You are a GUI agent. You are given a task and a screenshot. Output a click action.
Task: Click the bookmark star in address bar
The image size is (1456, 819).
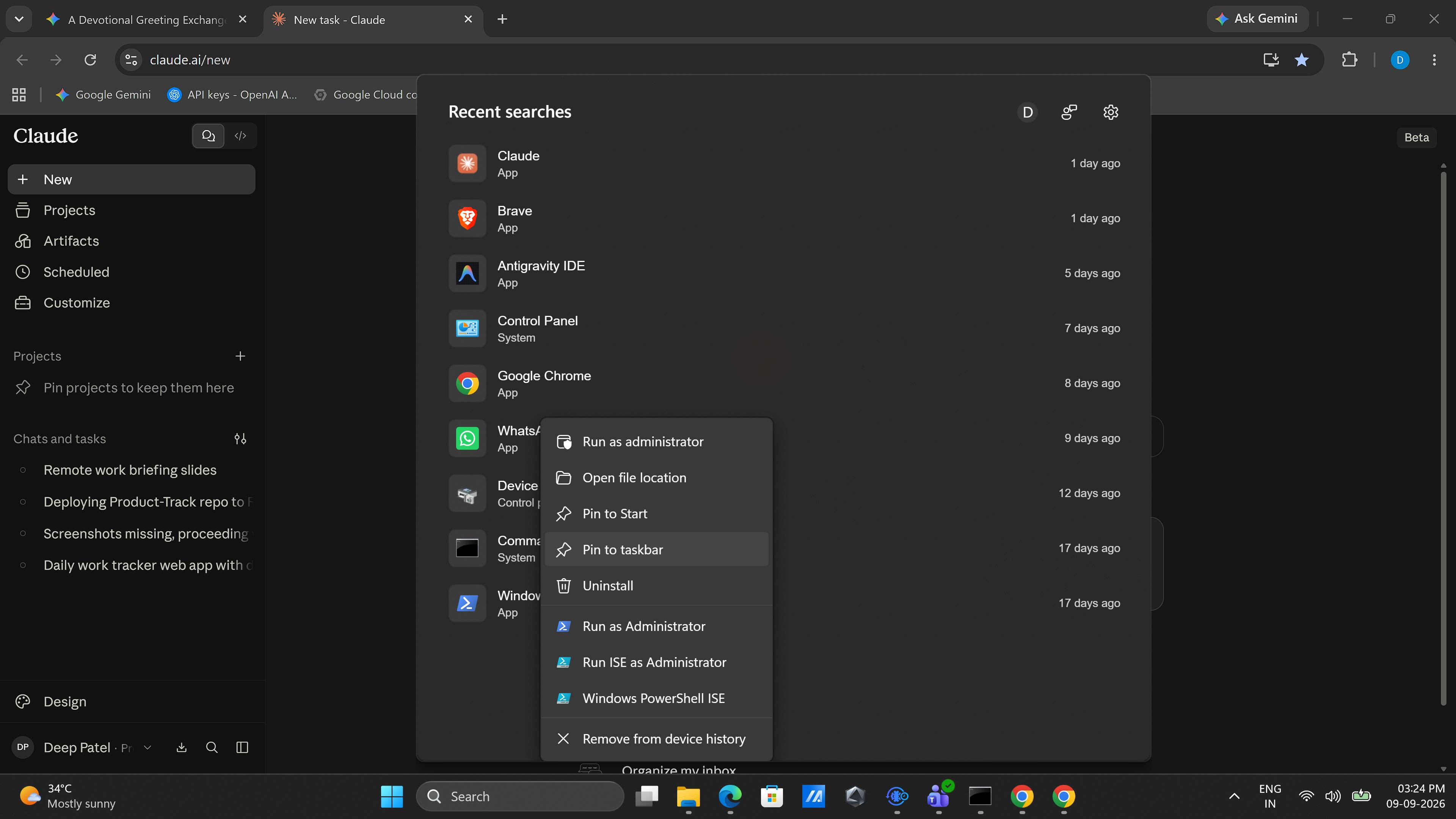[x=1302, y=60]
